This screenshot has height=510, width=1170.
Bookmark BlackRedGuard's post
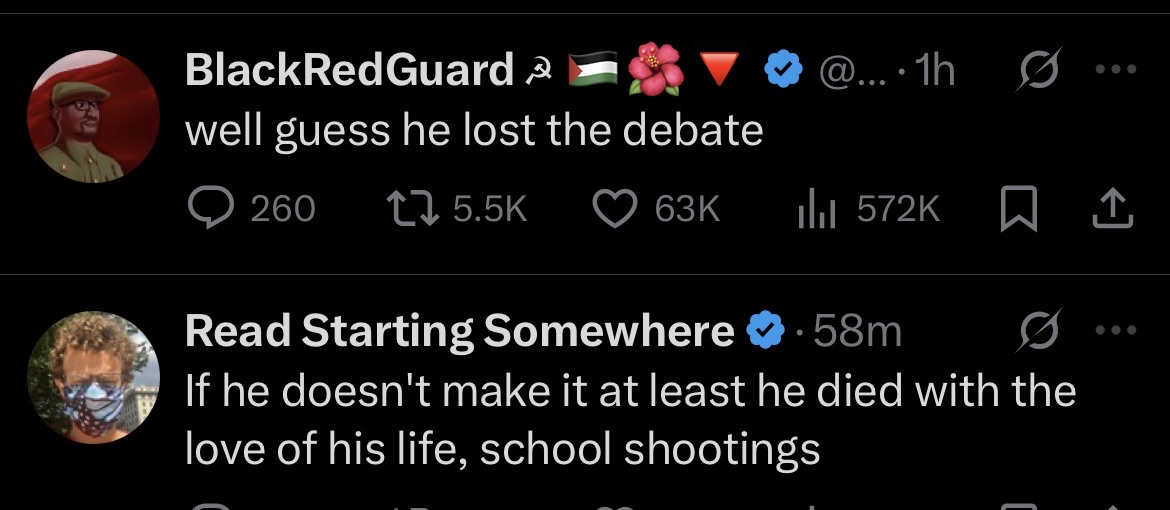(1015, 209)
